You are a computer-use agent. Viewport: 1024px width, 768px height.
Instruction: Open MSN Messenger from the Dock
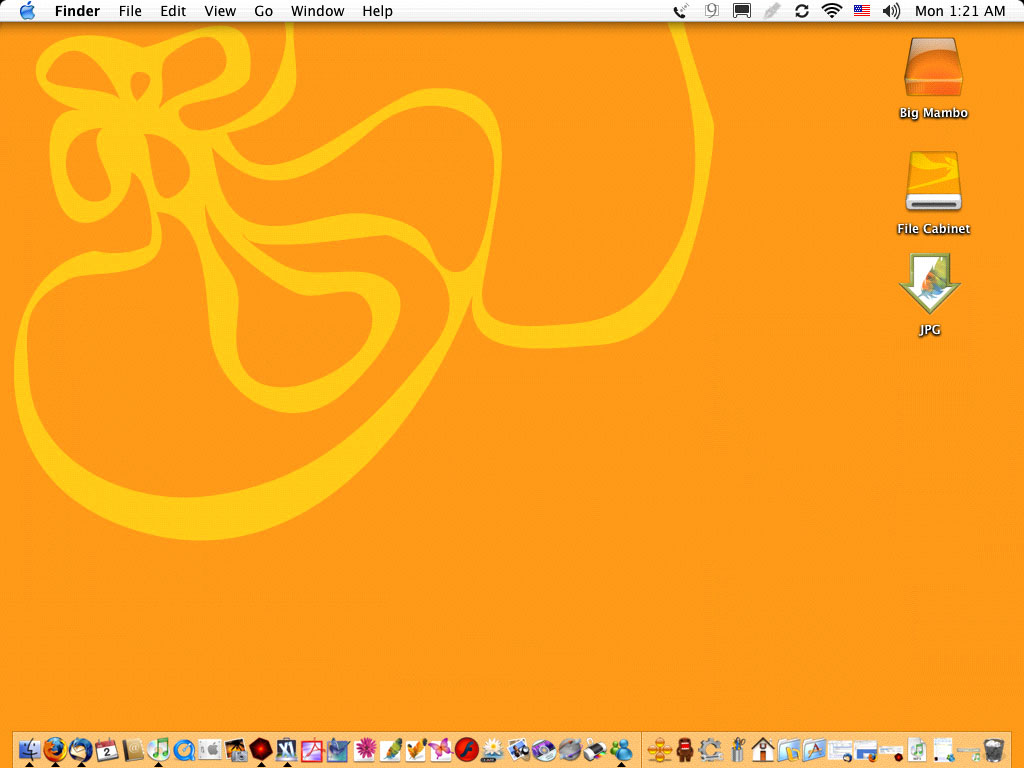coord(621,750)
